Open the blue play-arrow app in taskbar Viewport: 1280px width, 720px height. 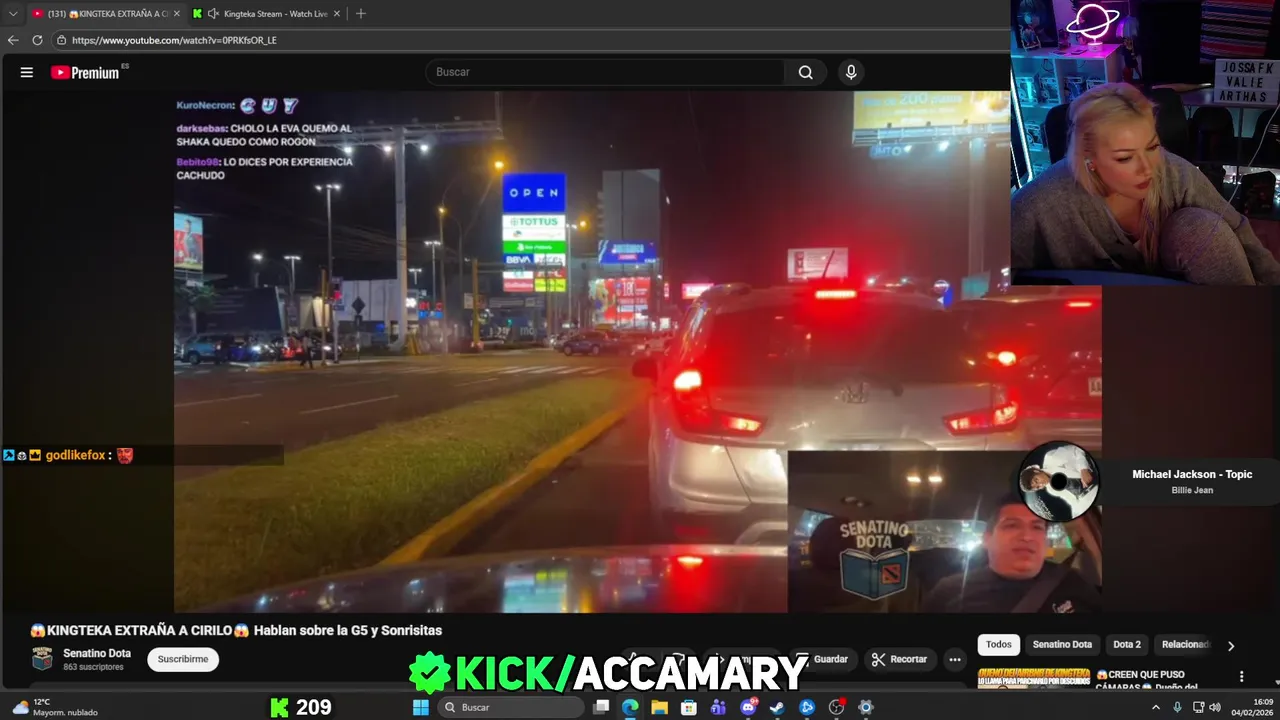(x=807, y=707)
